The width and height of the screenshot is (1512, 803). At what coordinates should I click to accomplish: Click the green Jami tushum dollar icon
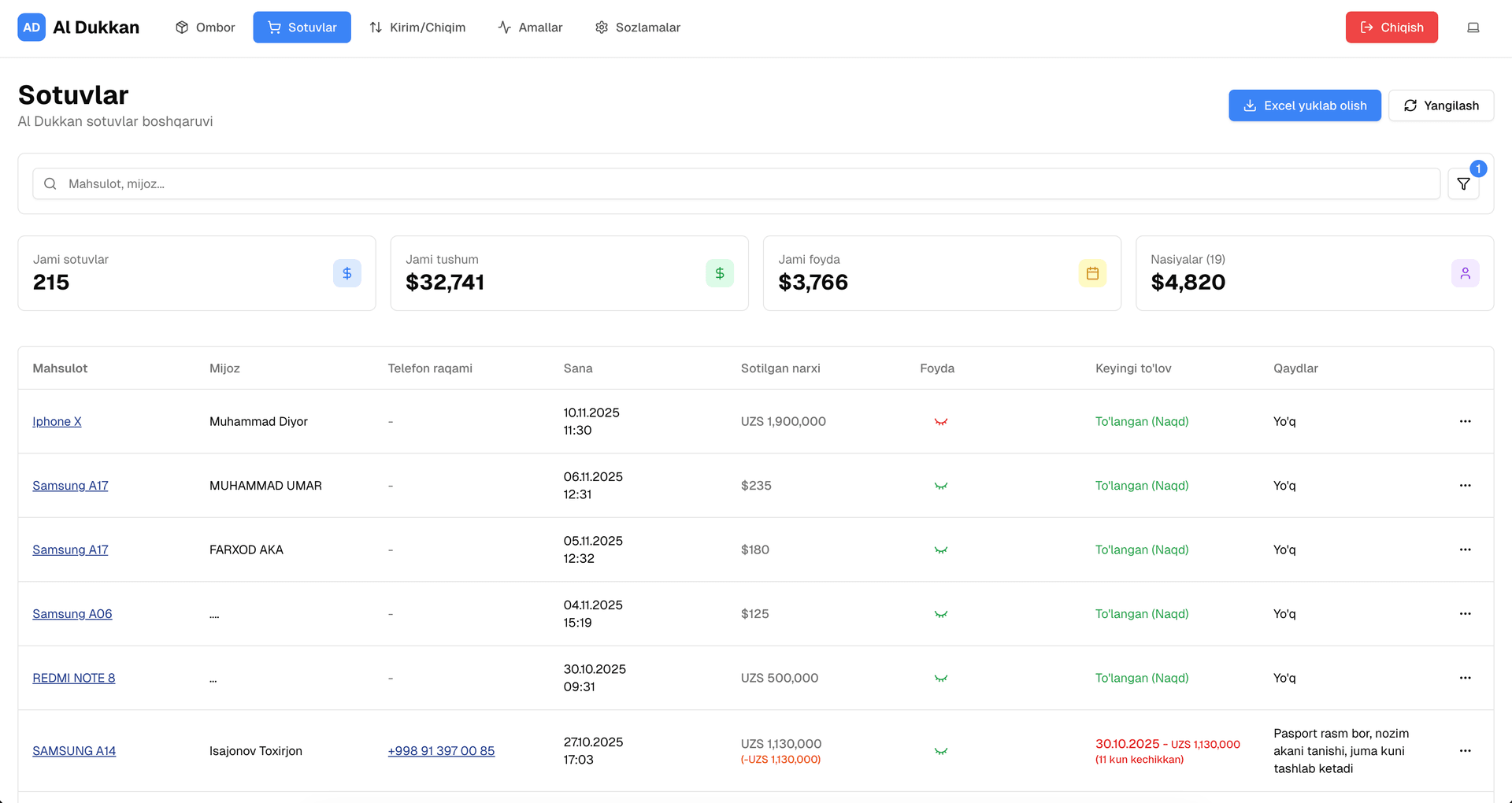[x=719, y=273]
